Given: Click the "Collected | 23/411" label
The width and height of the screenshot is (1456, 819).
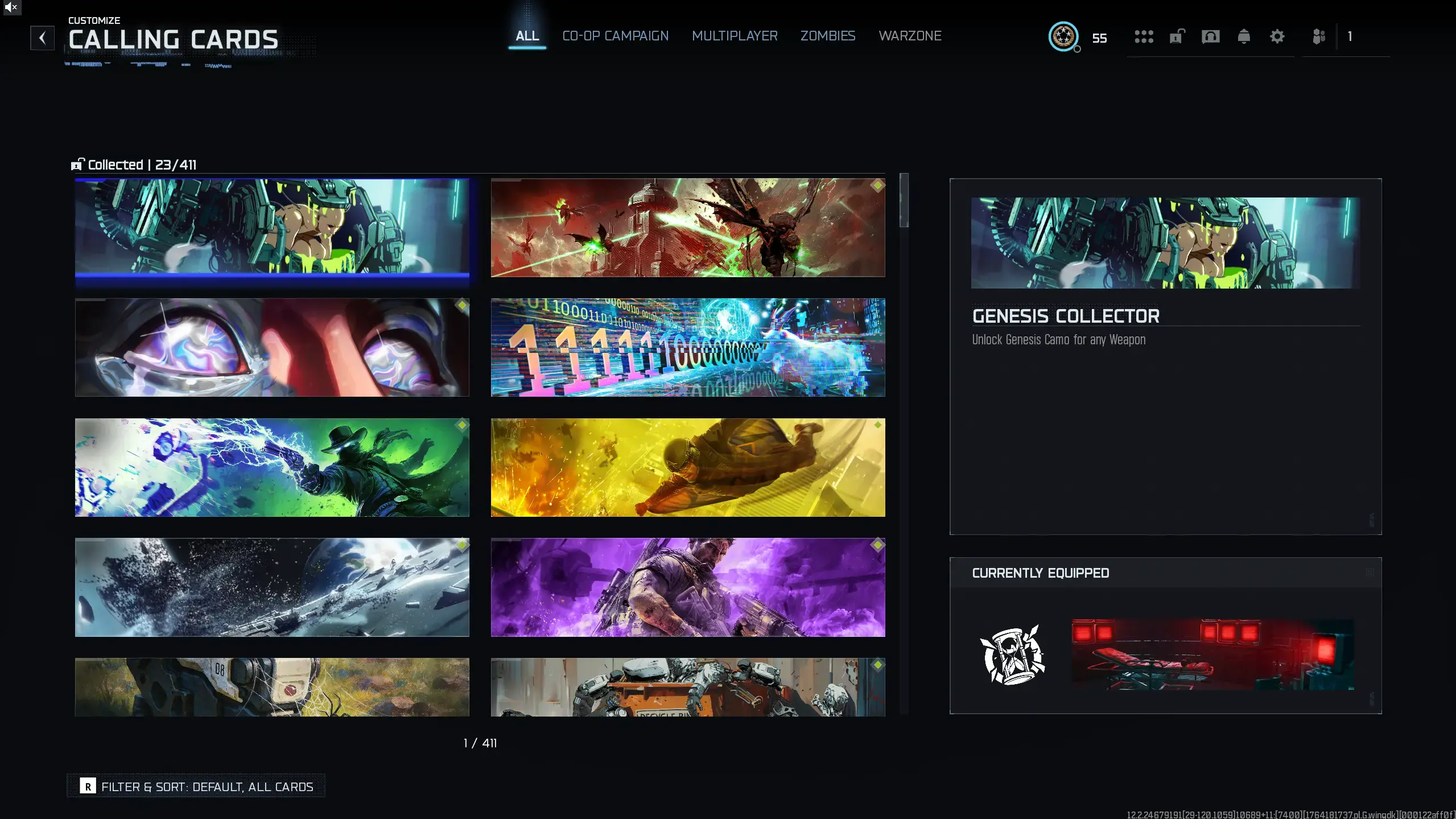Looking at the screenshot, I should pyautogui.click(x=142, y=164).
